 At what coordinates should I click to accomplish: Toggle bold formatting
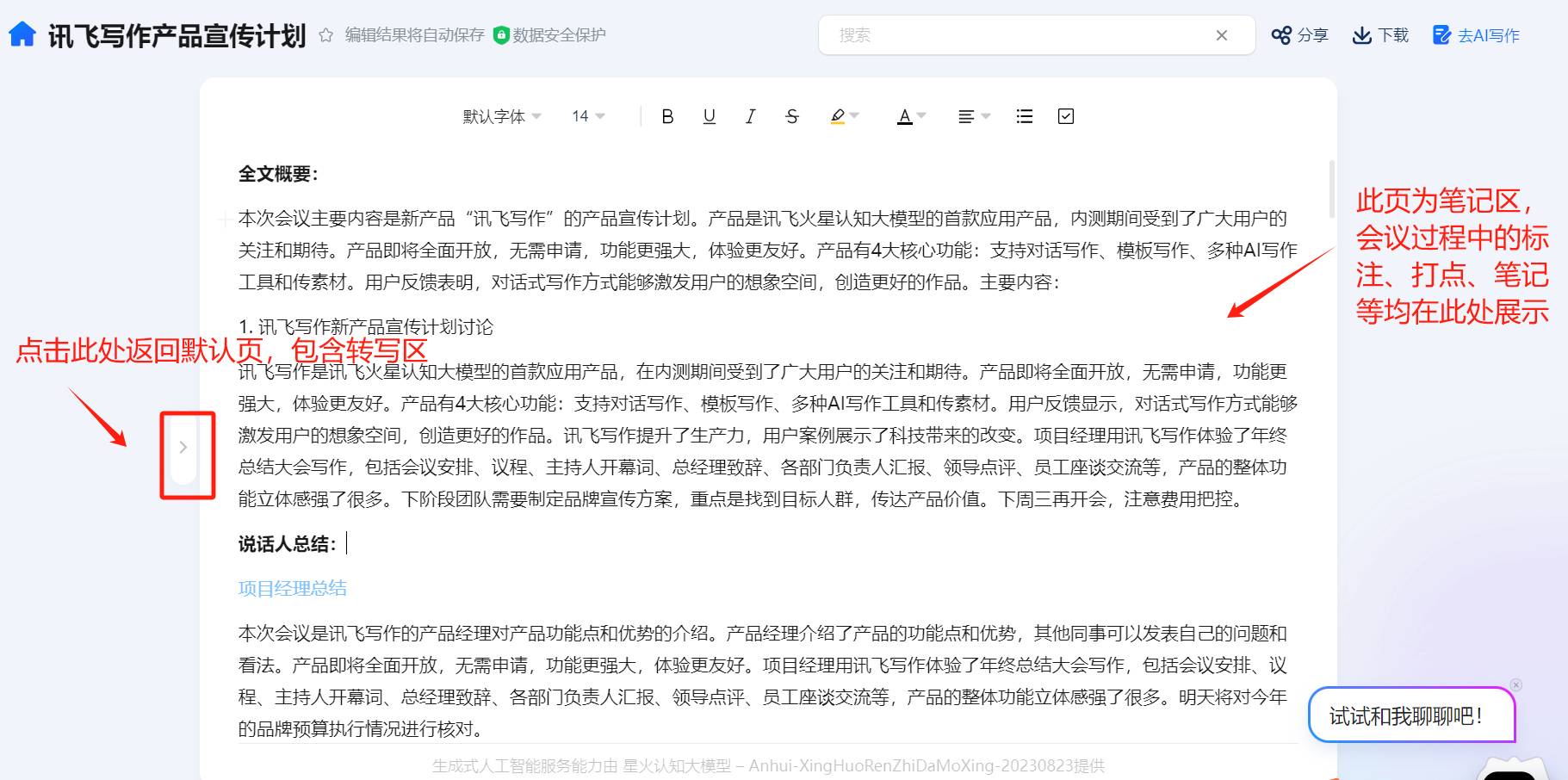[x=667, y=116]
